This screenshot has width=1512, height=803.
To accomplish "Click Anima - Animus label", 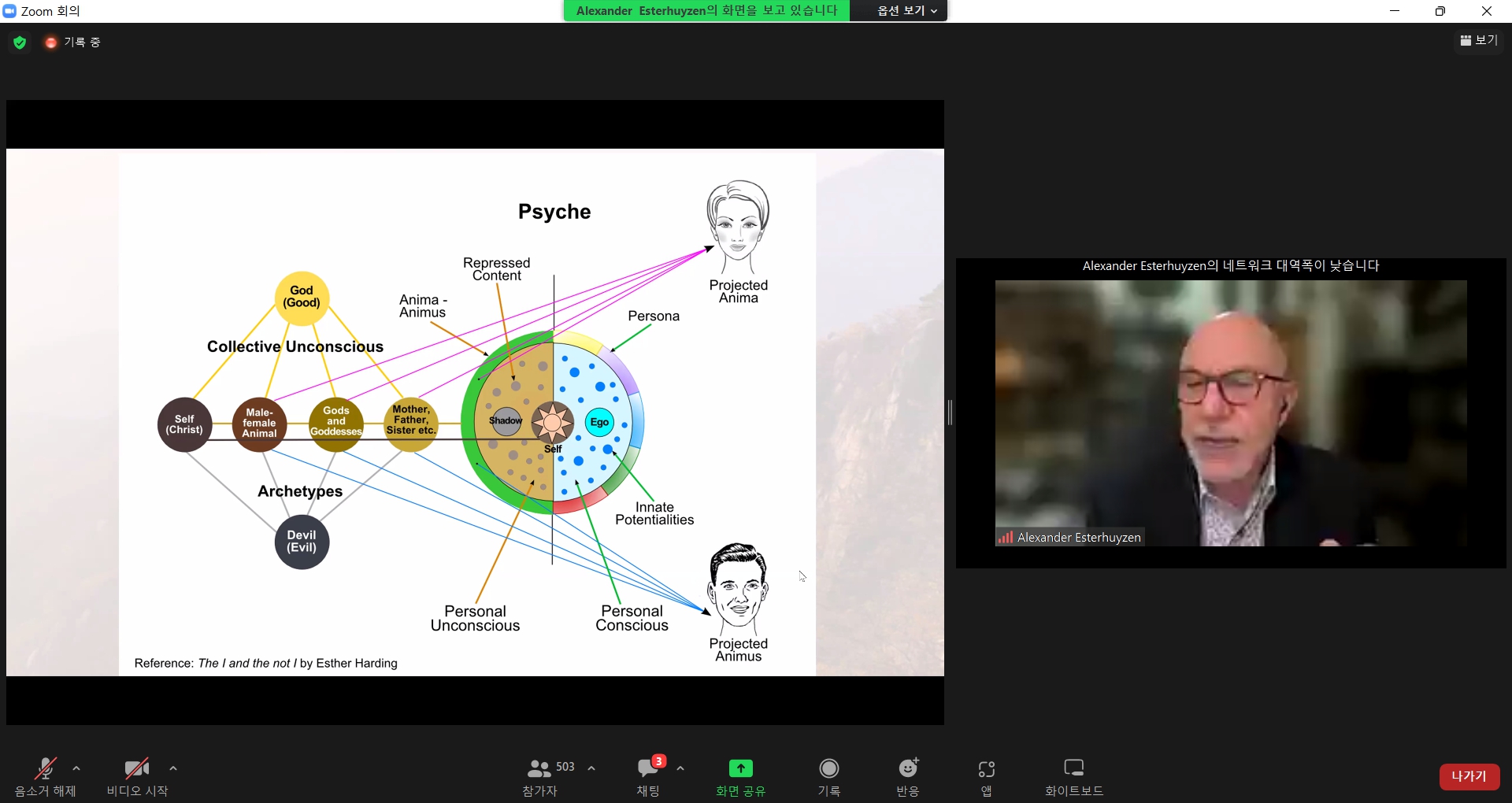I will 423,305.
